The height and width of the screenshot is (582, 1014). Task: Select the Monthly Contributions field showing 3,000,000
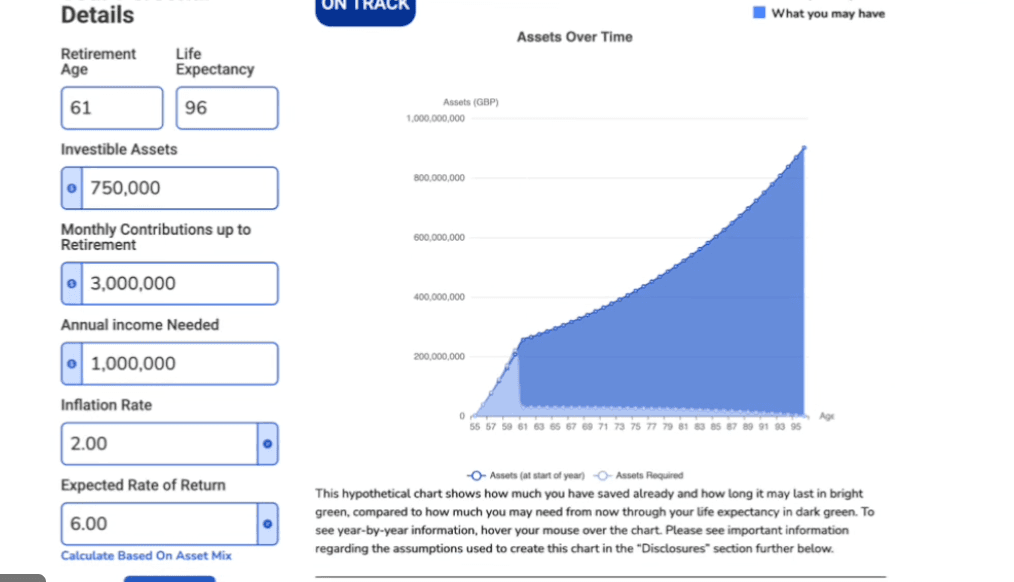click(x=178, y=284)
